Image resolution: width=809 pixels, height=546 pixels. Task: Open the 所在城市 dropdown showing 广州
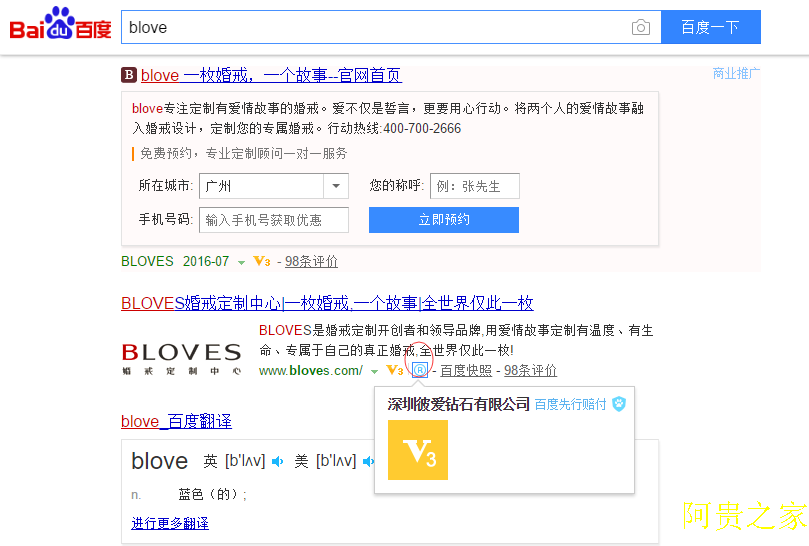(274, 186)
